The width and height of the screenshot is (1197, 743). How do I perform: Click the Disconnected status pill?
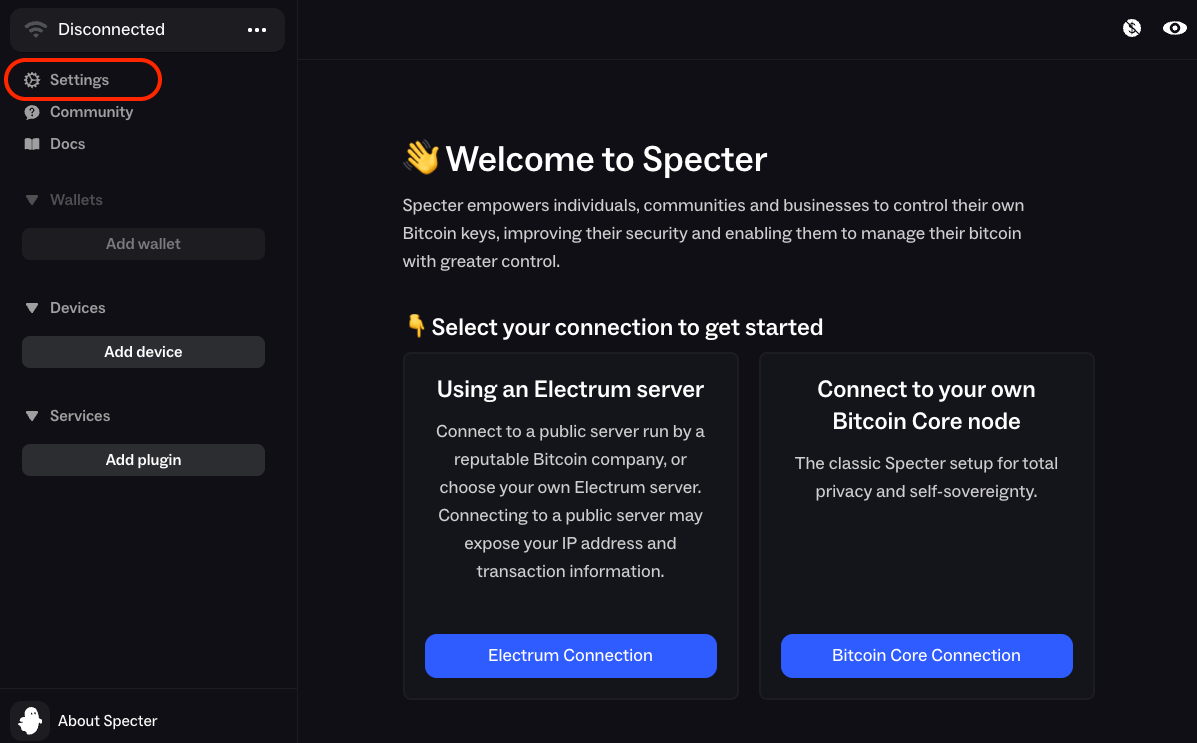tap(111, 29)
